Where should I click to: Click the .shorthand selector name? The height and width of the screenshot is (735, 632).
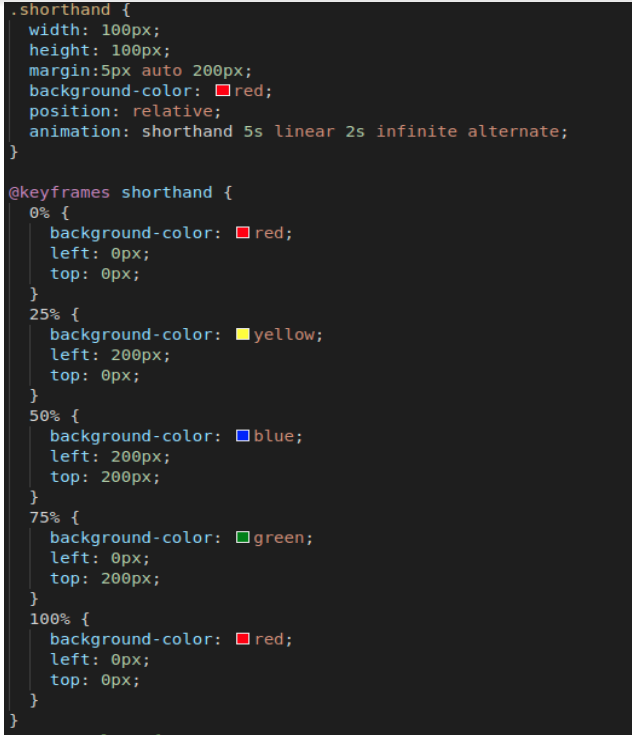click(x=60, y=10)
